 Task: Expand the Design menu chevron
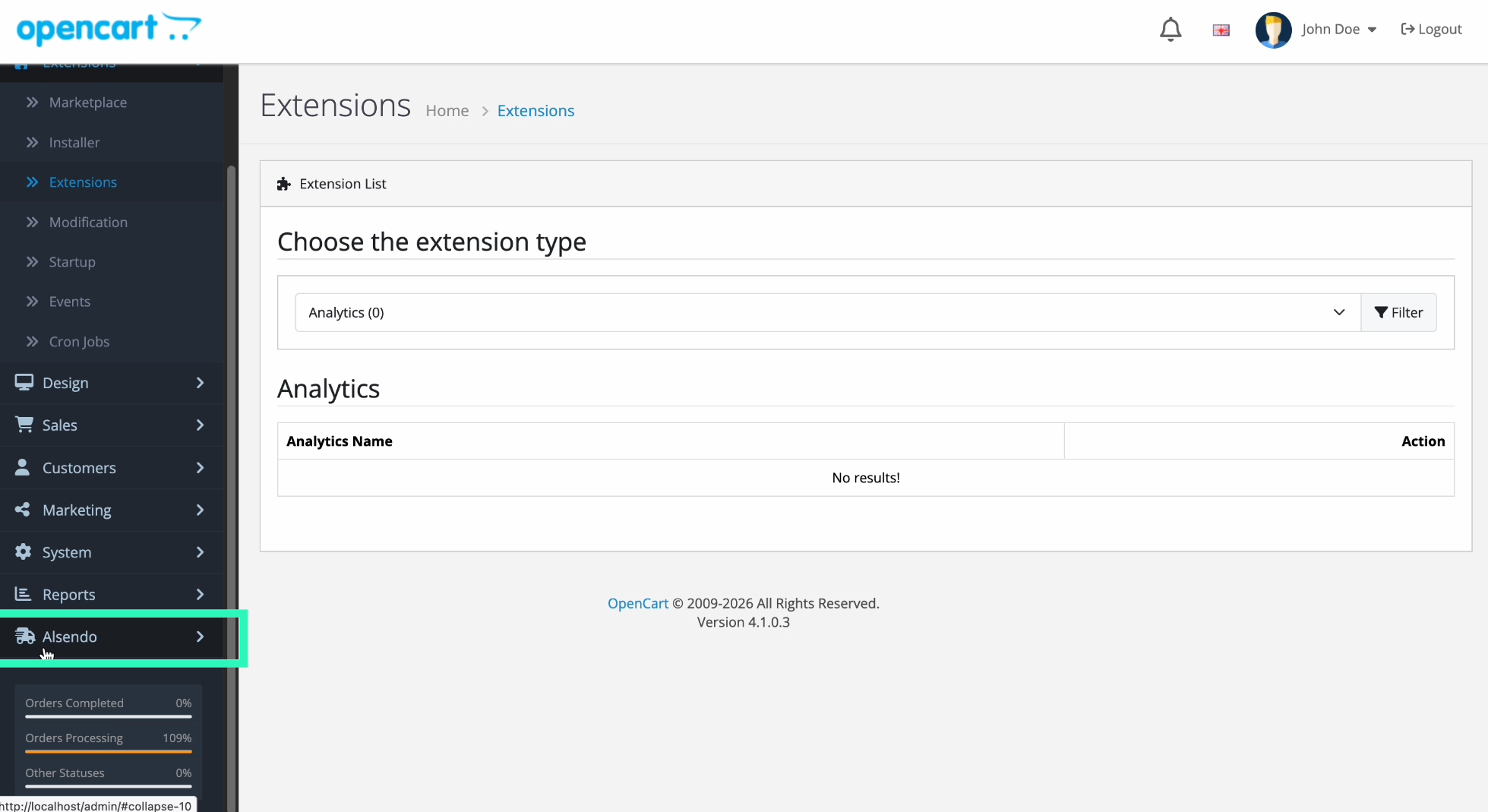pyautogui.click(x=200, y=383)
